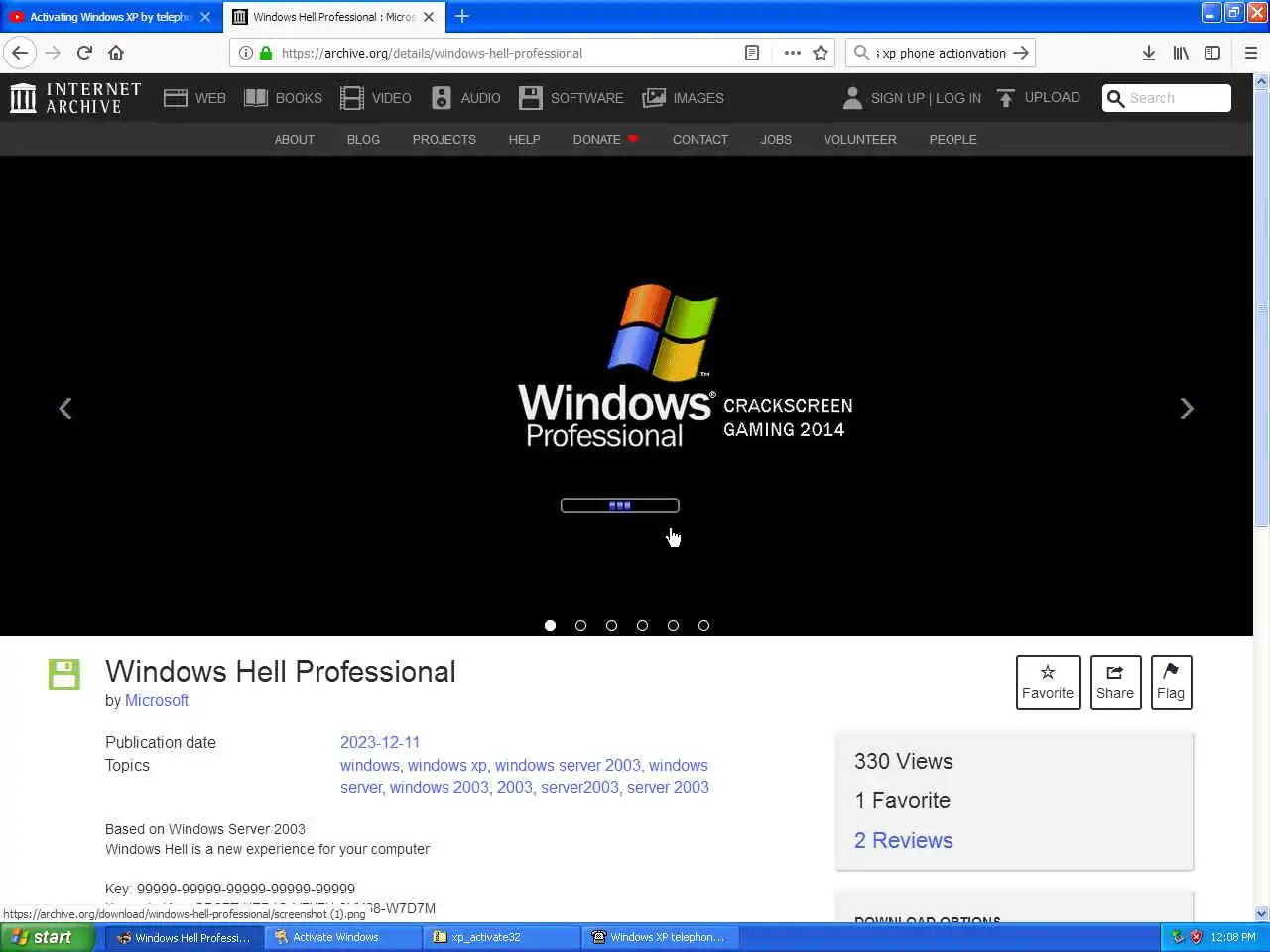This screenshot has width=1270, height=952.
Task: Open the CONTACT page
Action: 699,140
